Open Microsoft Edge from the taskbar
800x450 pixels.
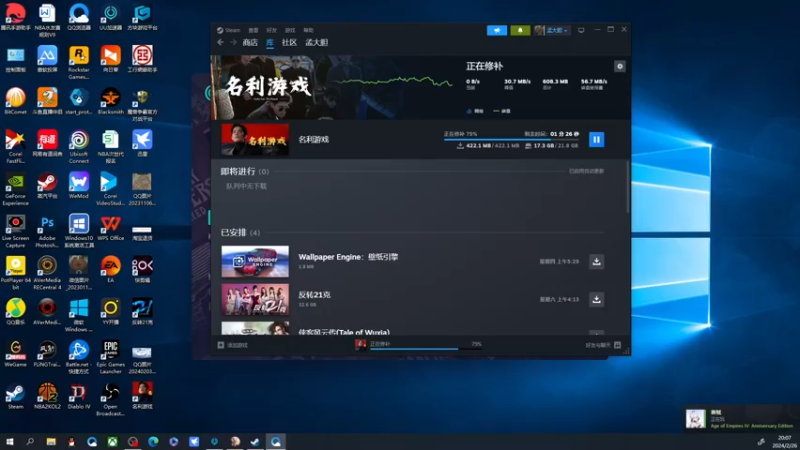tap(153, 441)
